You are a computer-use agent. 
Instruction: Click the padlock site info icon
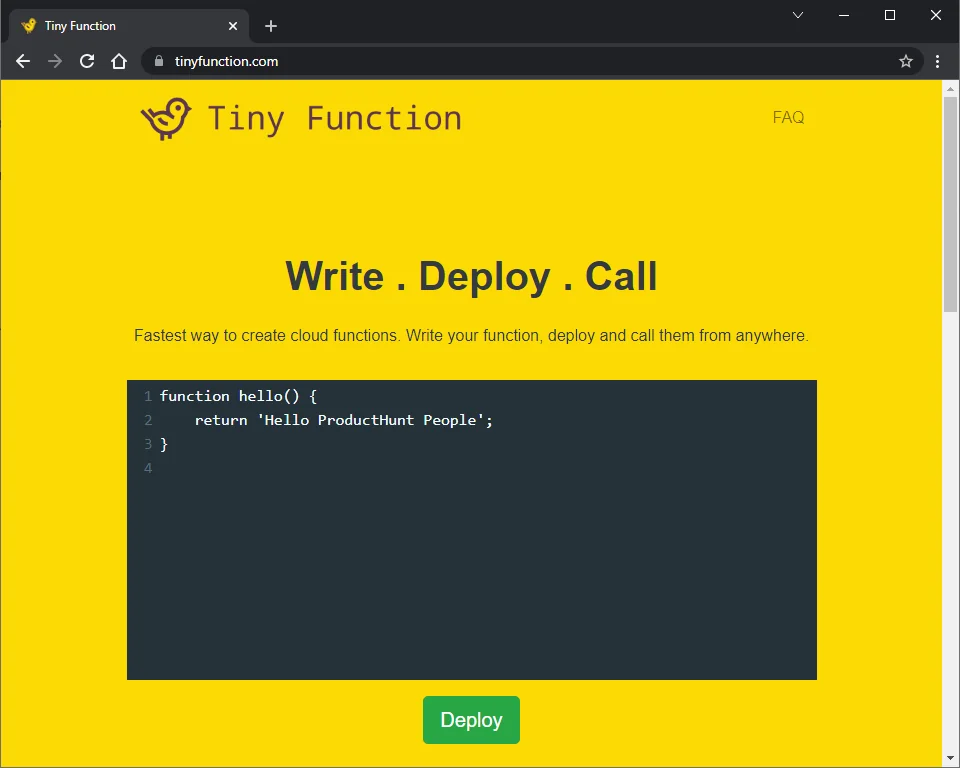click(159, 61)
